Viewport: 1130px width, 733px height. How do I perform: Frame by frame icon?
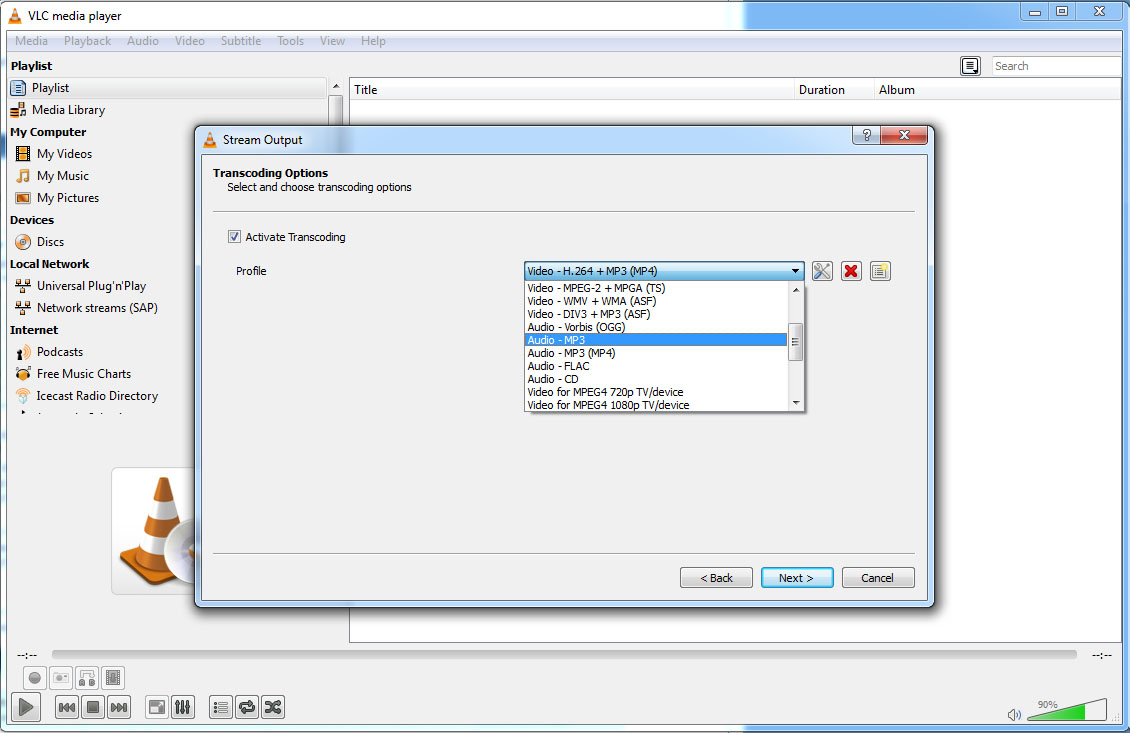113,678
